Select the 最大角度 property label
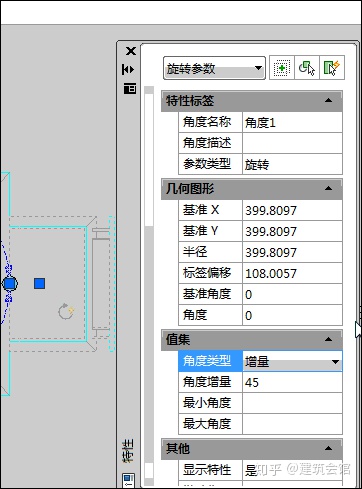Viewport: 362px width, 489px height. point(210,424)
